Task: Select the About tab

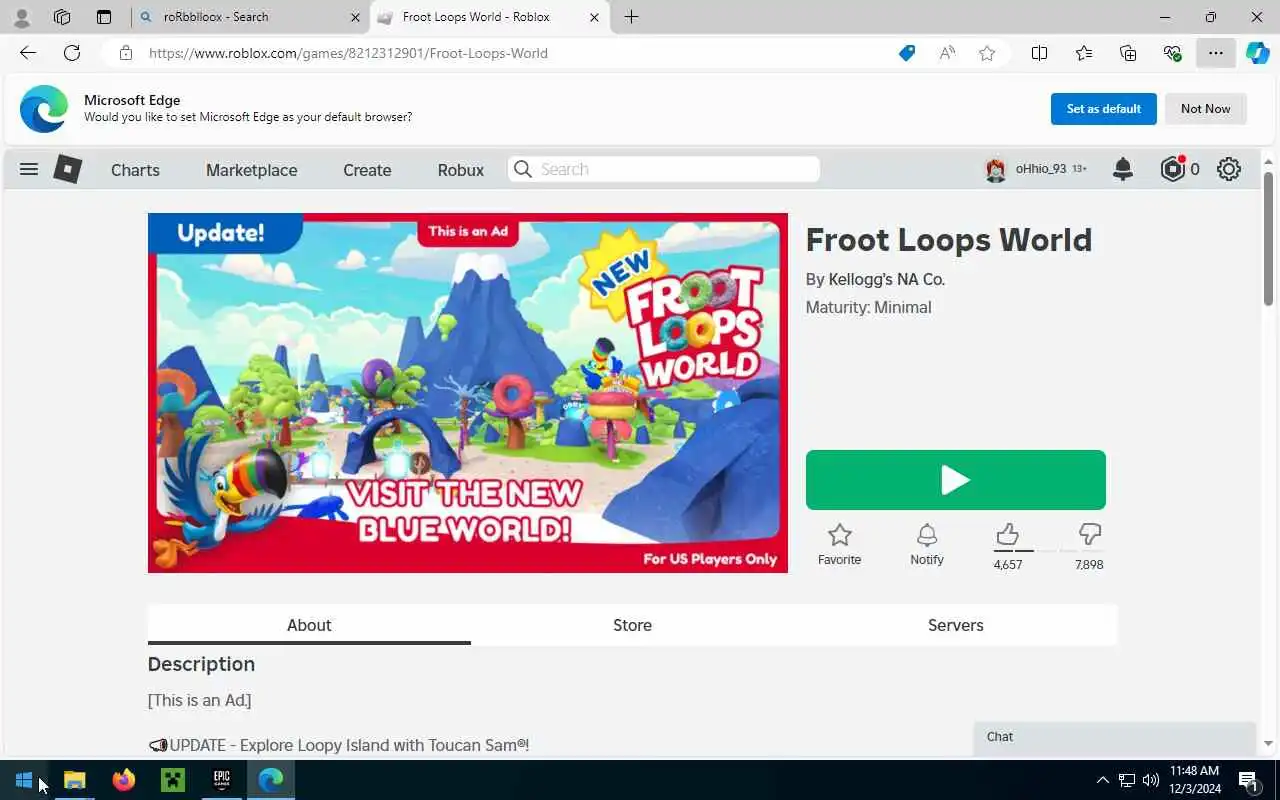Action: [309, 625]
